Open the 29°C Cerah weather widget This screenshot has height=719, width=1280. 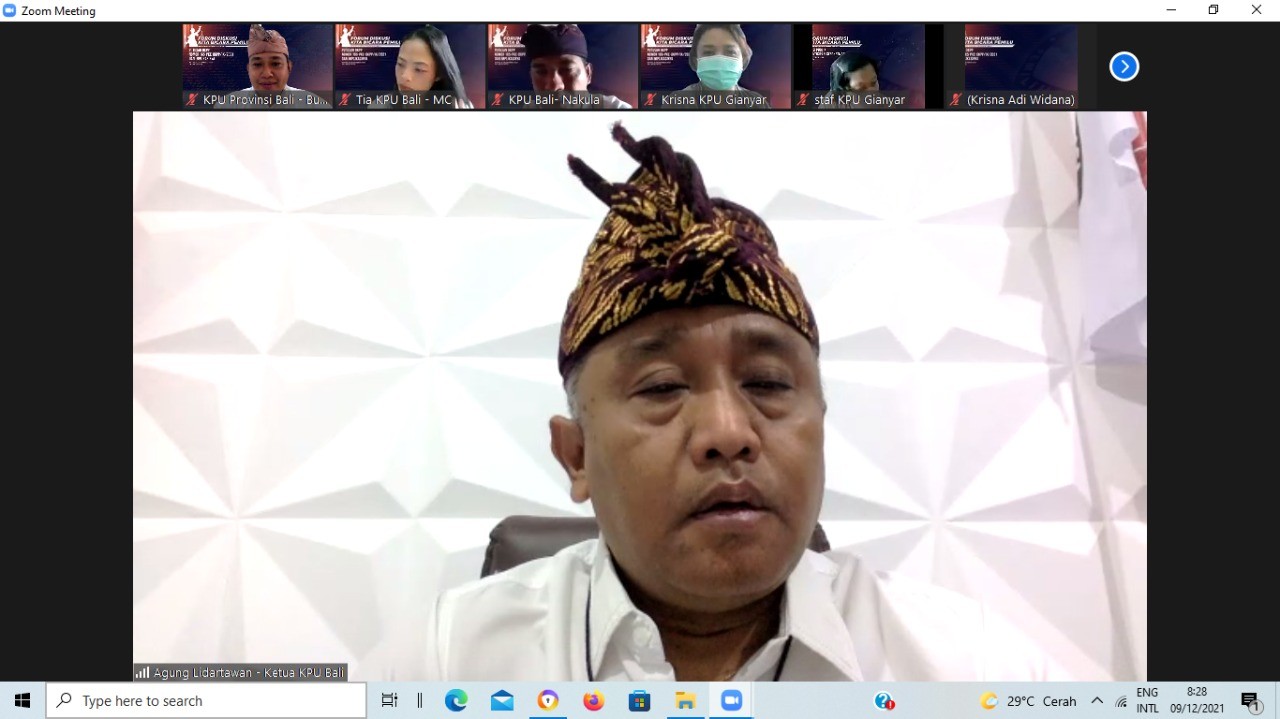click(x=1028, y=701)
